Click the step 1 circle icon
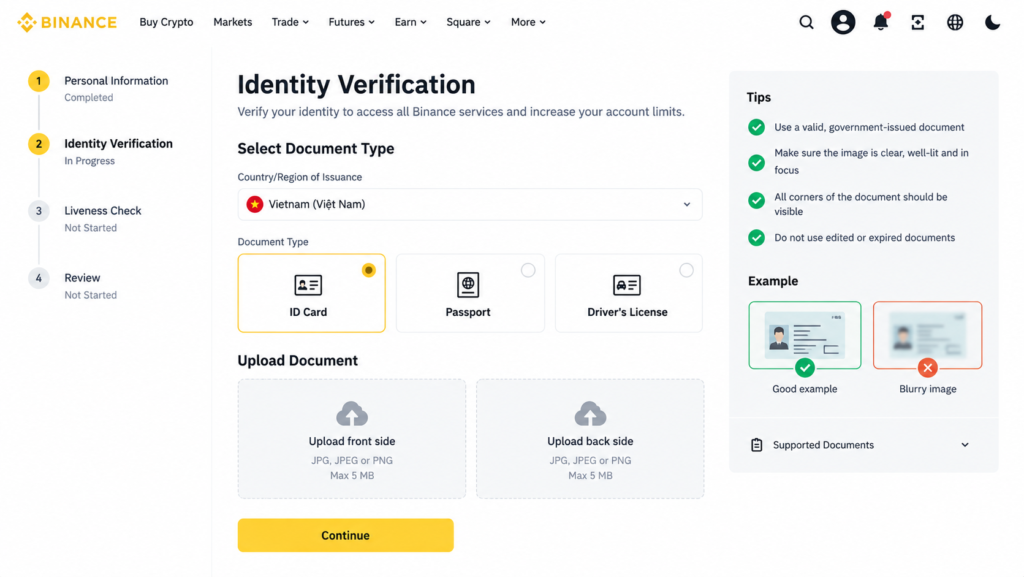This screenshot has height=577, width=1024. click(x=39, y=81)
